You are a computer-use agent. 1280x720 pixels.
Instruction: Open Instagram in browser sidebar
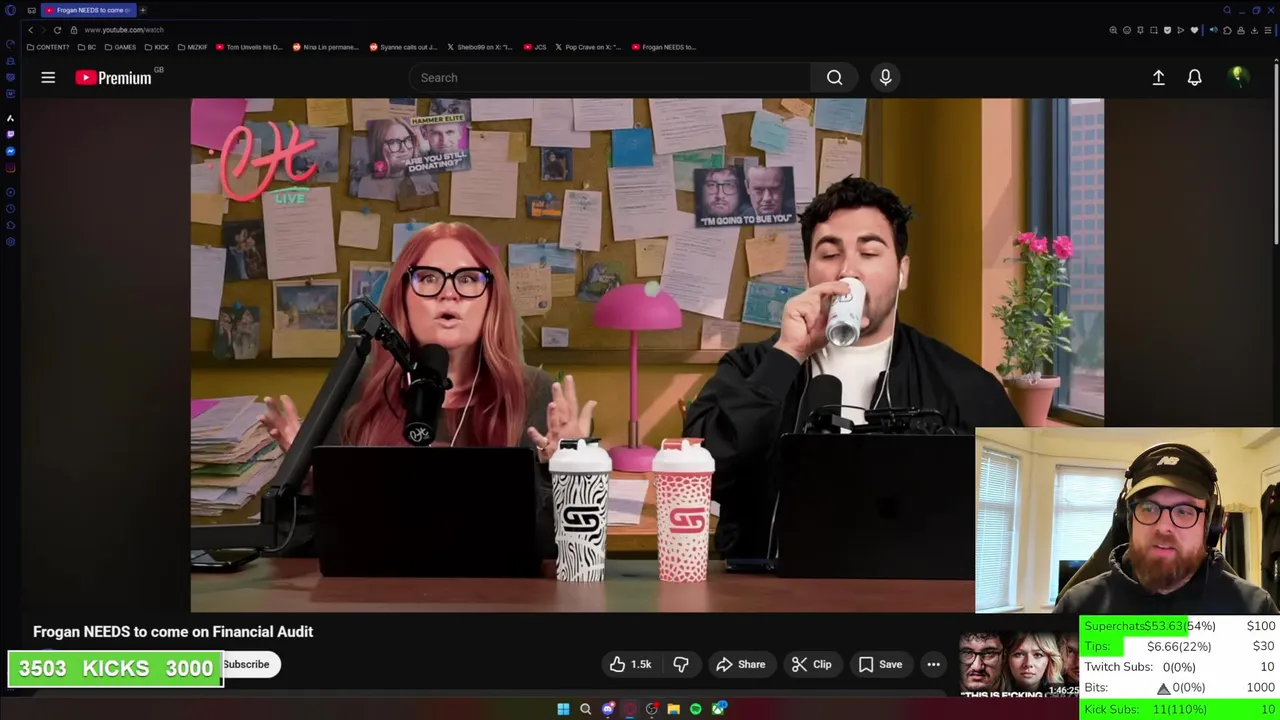(10, 168)
